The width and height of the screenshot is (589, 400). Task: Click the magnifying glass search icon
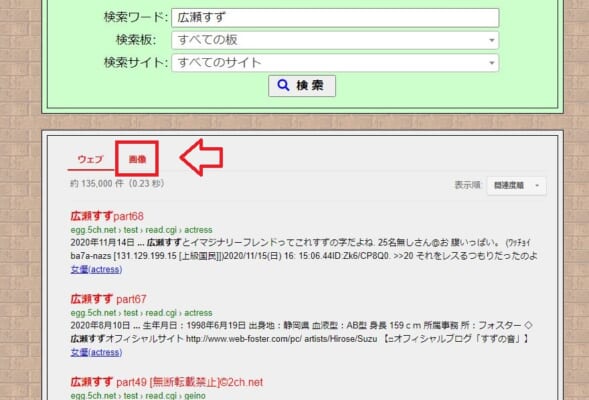coord(283,86)
